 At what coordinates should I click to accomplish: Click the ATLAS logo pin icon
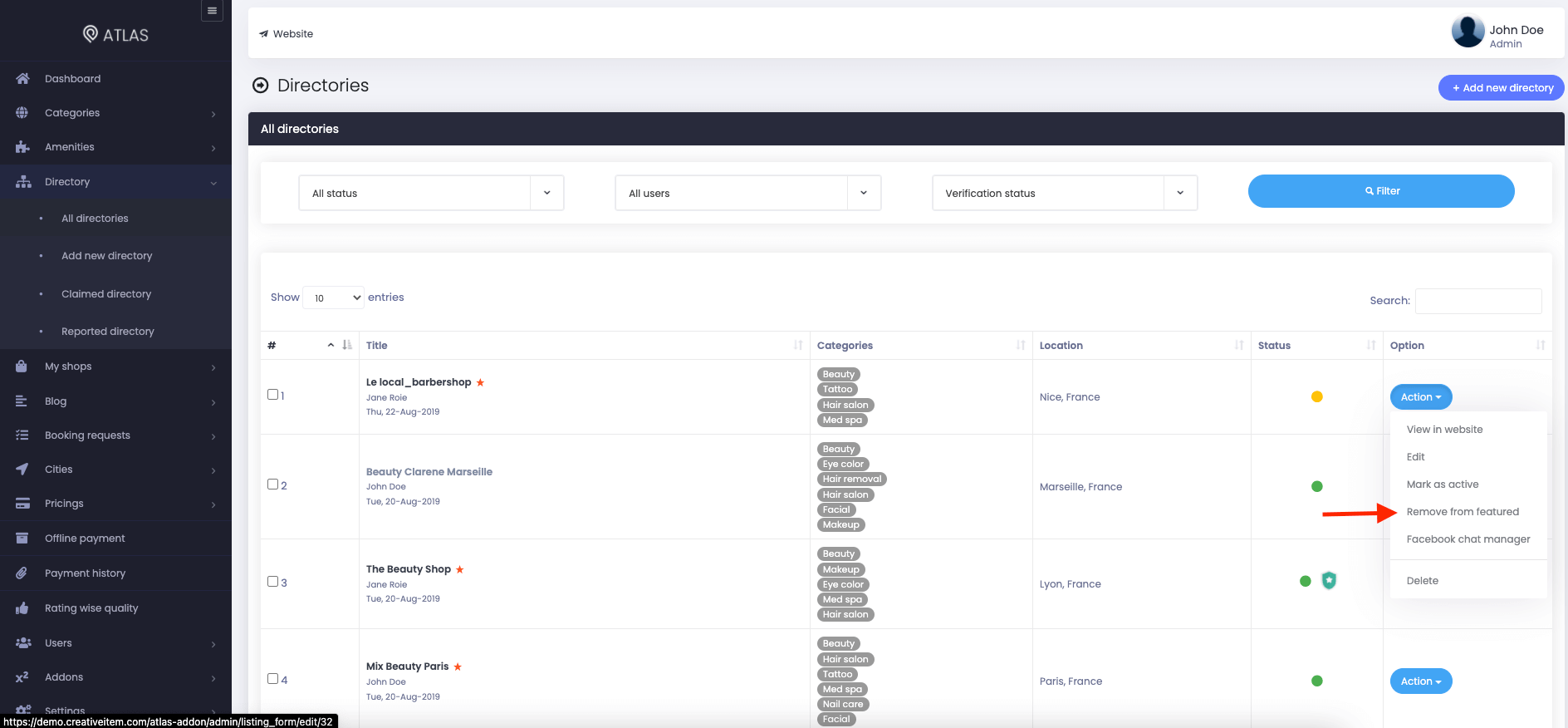[x=91, y=34]
